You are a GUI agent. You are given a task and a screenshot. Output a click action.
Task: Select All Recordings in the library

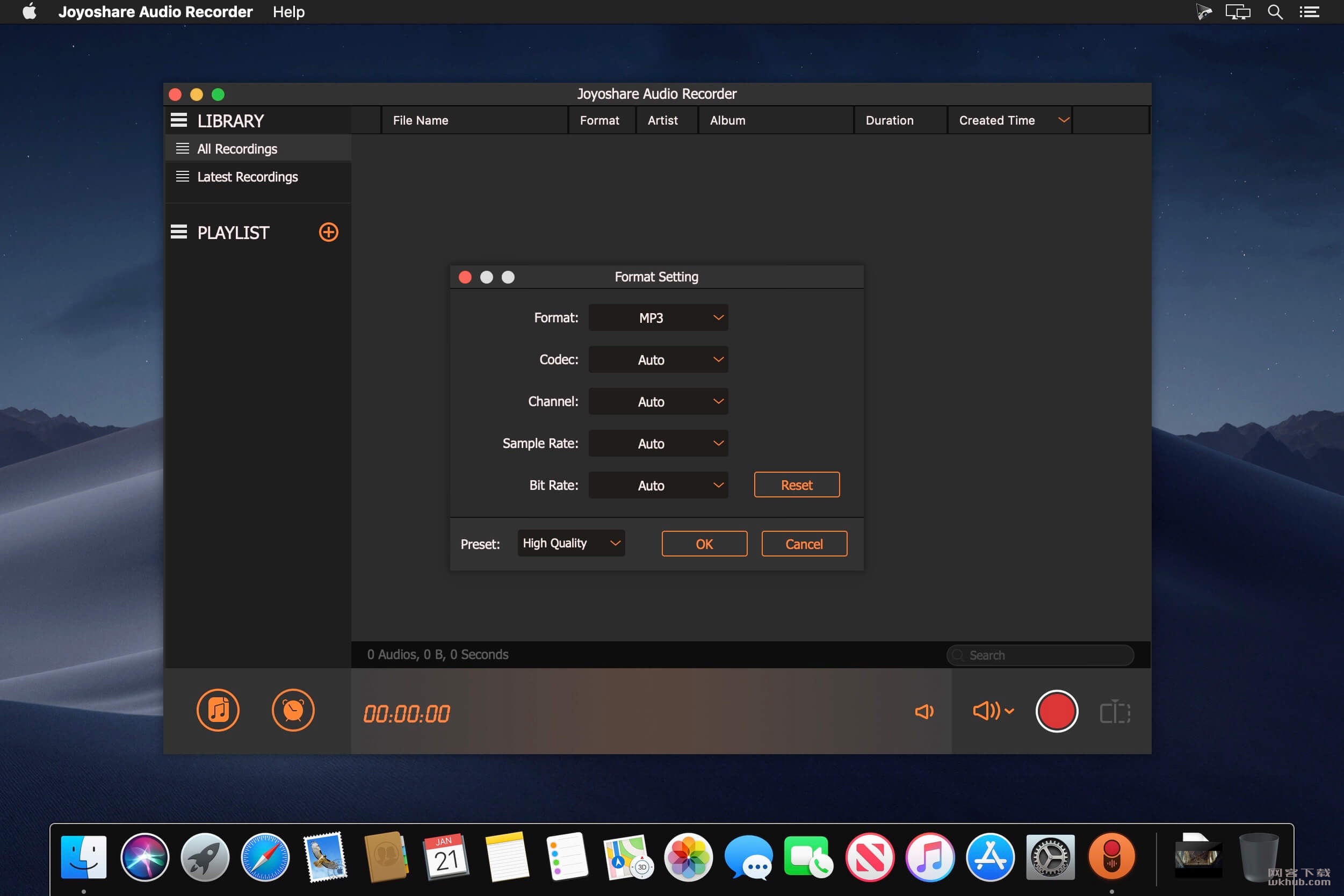258,149
